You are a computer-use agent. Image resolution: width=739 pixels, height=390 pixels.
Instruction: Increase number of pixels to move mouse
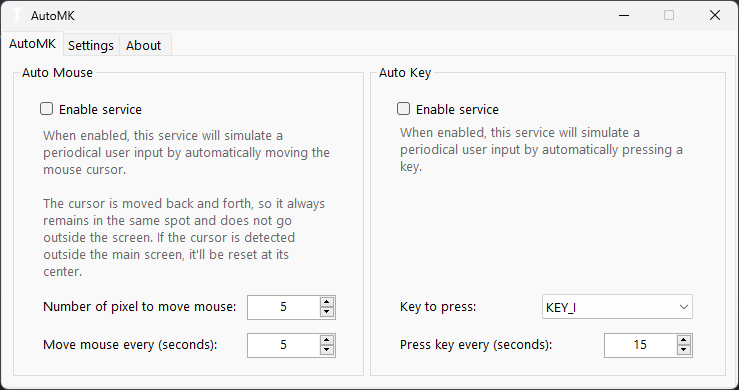coord(327,302)
